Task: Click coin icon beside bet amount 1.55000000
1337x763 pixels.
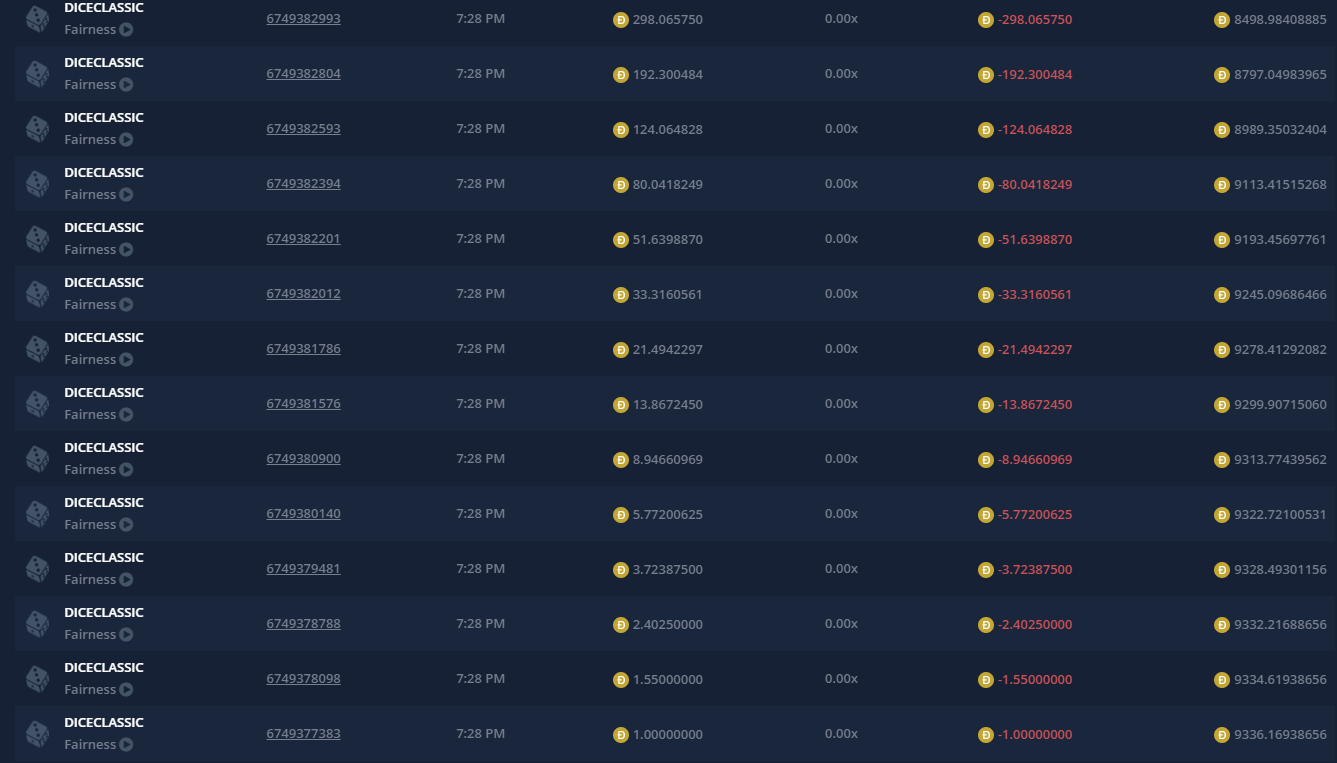Action: pos(620,680)
